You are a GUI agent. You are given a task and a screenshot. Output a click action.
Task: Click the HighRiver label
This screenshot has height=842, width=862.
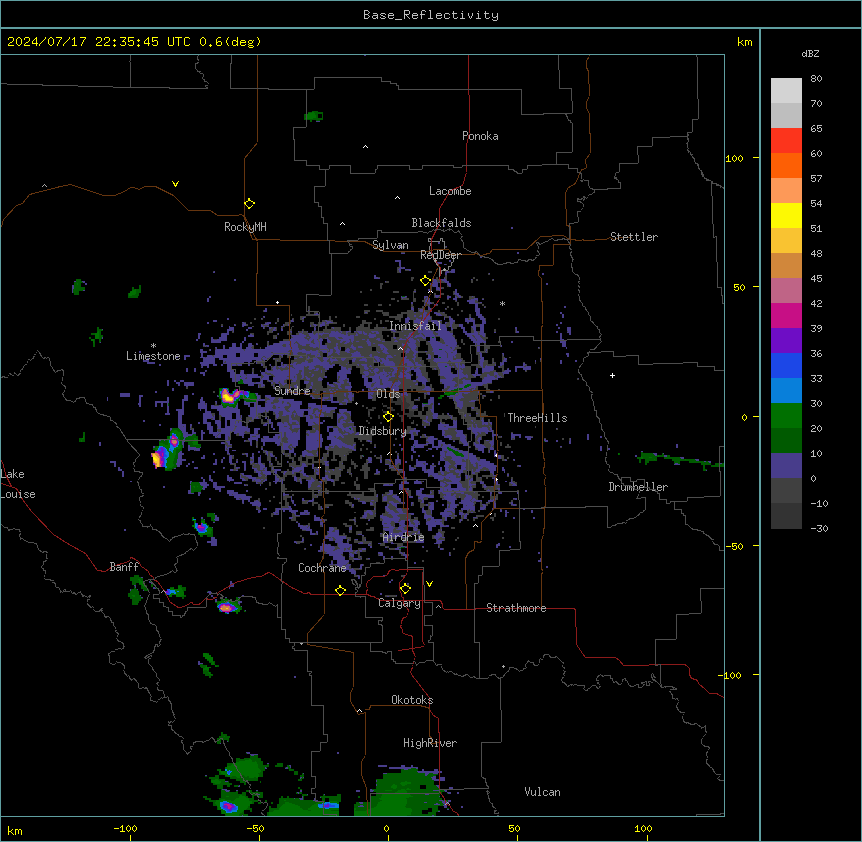(430, 743)
